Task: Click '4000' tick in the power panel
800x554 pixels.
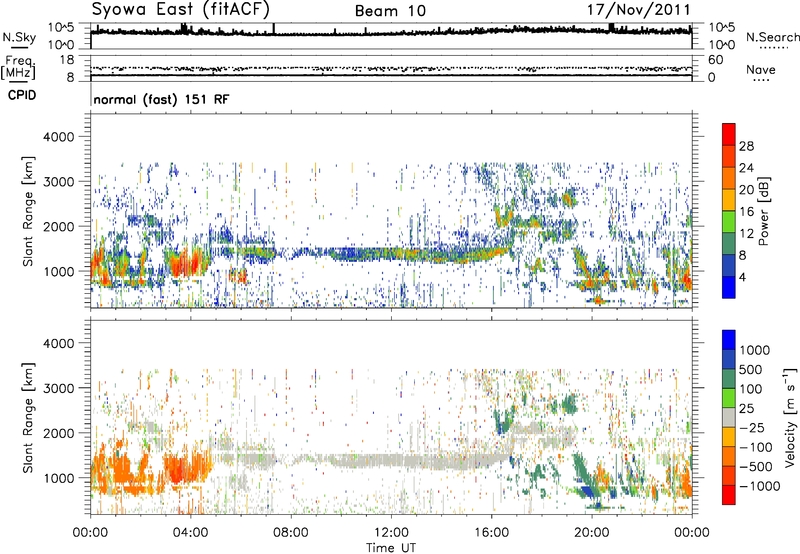Action: [58, 137]
